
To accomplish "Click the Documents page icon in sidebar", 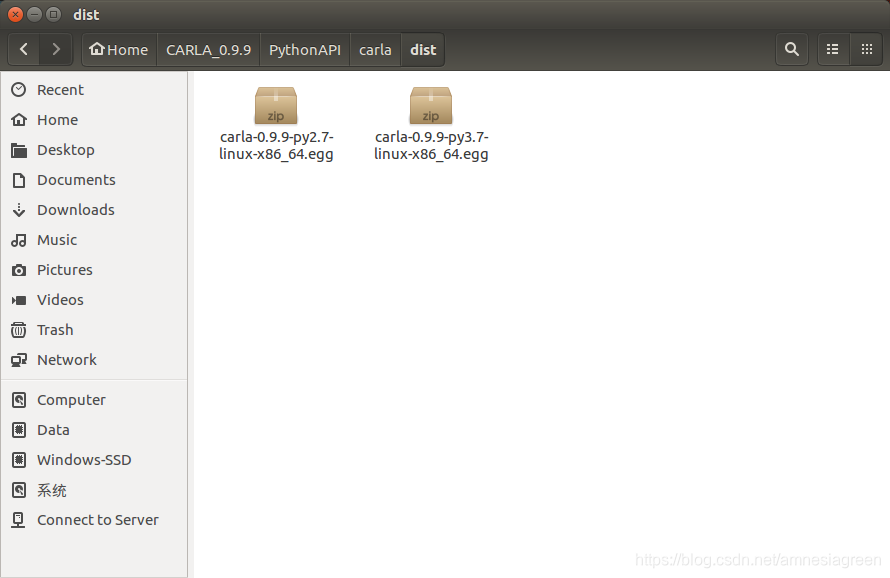I will (x=19, y=180).
